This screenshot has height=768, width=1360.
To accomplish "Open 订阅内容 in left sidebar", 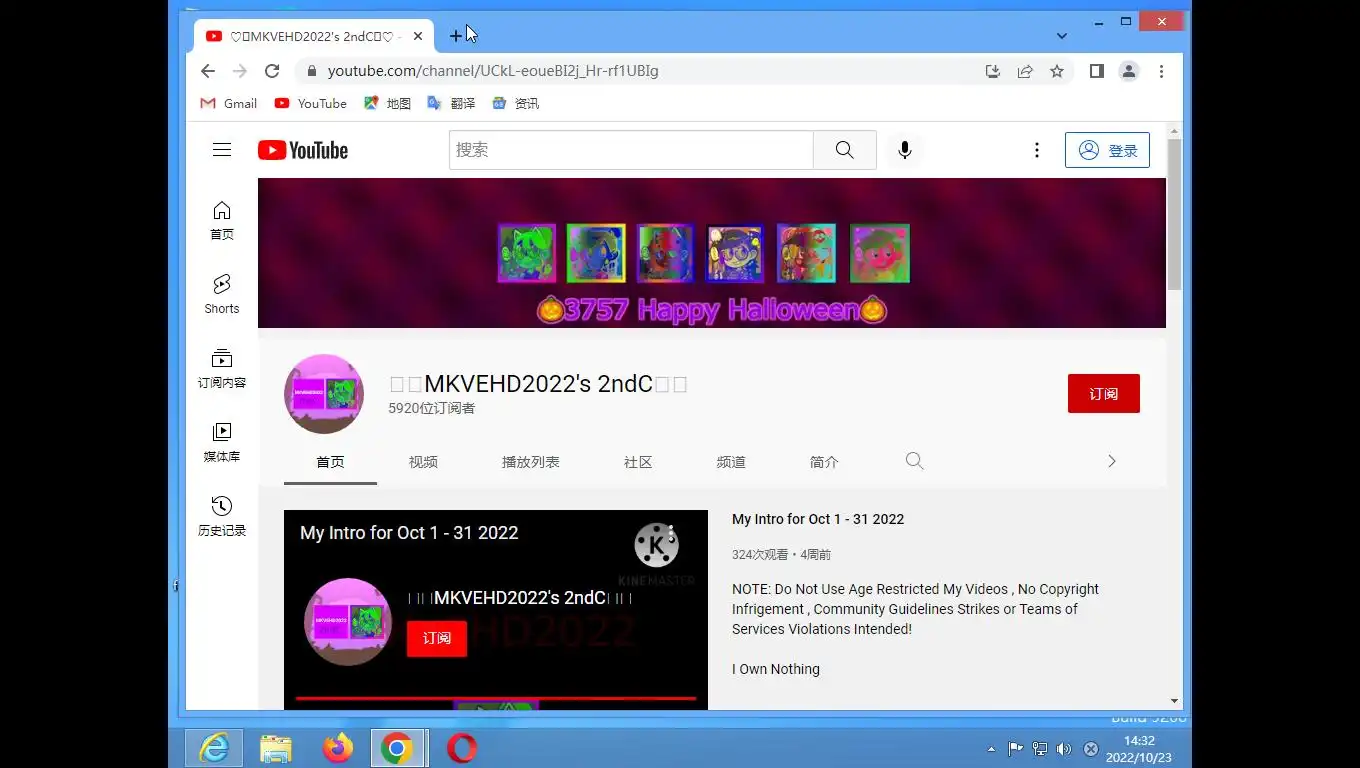I will click(x=222, y=368).
